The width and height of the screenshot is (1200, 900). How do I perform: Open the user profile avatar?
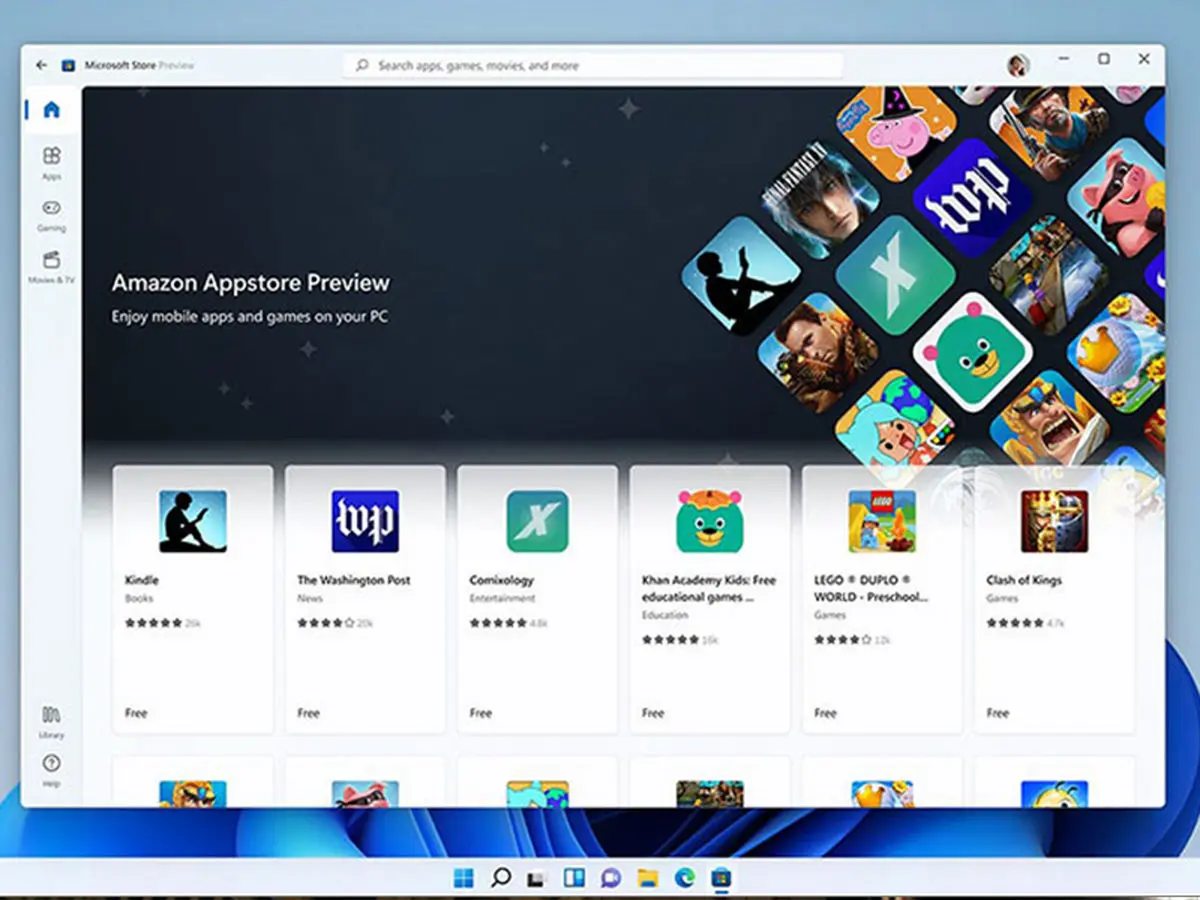coord(1018,65)
